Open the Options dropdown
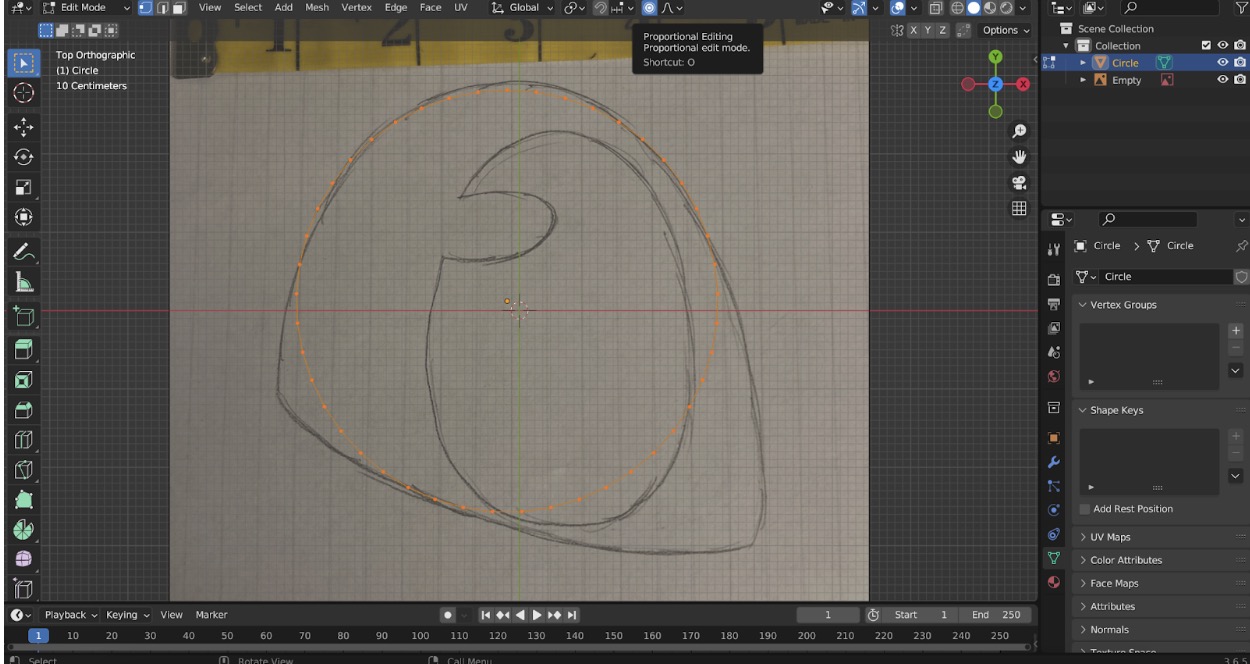 pyautogui.click(x=1005, y=30)
